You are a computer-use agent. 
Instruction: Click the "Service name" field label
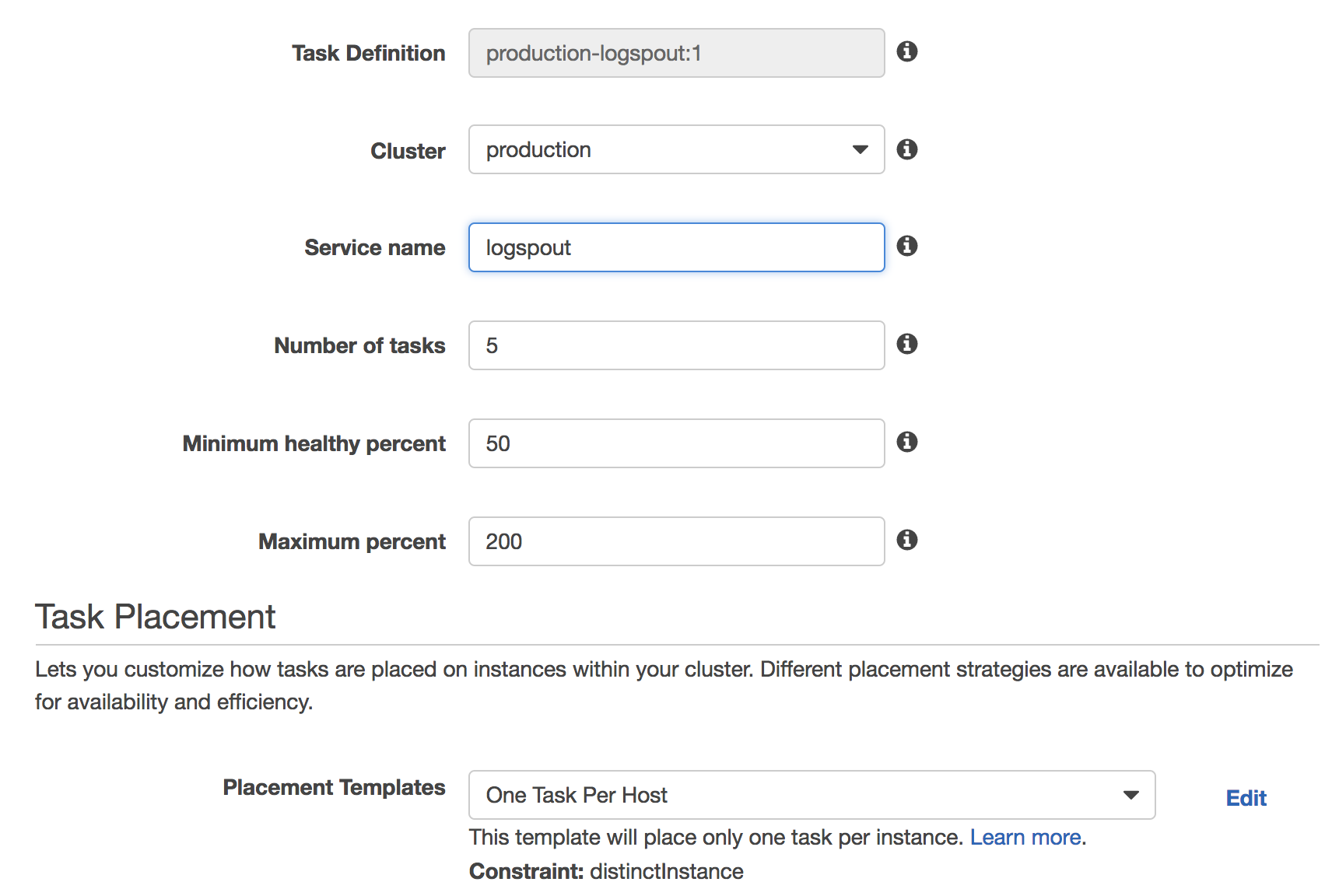click(x=375, y=247)
